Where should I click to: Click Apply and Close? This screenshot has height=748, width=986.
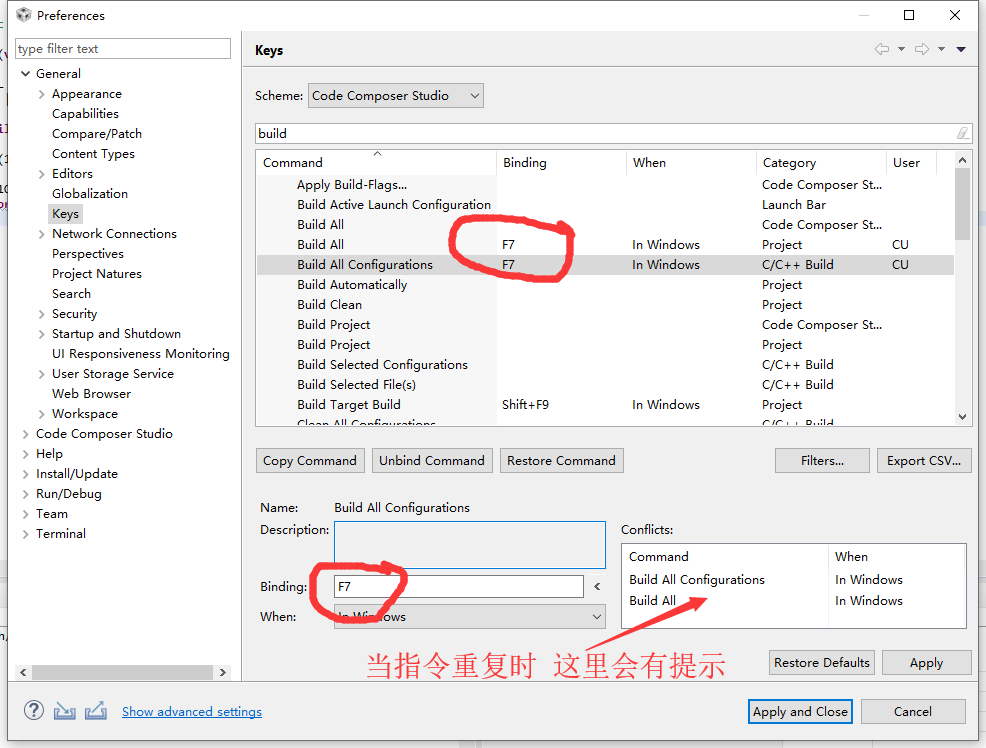pos(800,712)
